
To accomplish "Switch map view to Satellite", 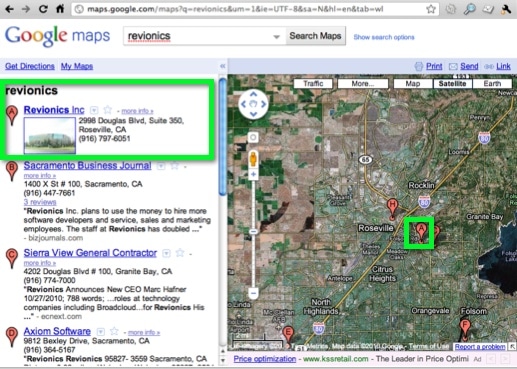I will click(x=452, y=83).
